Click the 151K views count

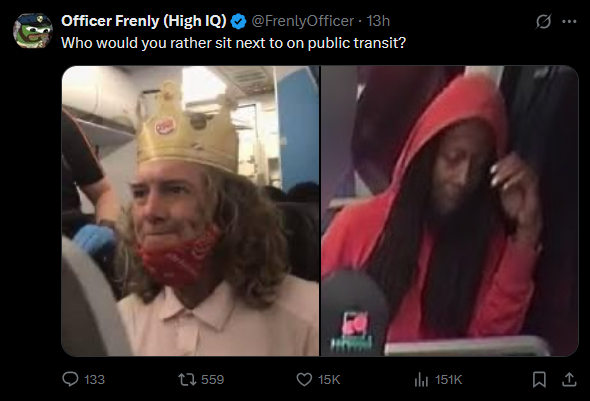coord(449,380)
